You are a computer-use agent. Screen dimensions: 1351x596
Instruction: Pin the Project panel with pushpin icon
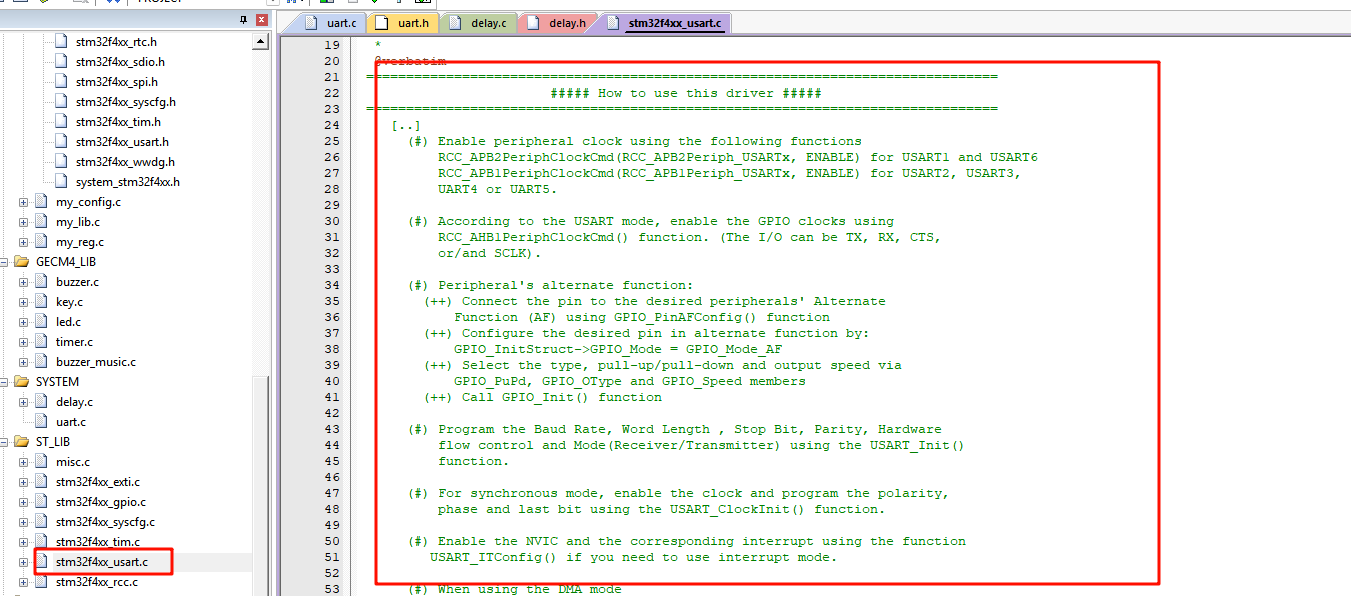click(x=244, y=20)
